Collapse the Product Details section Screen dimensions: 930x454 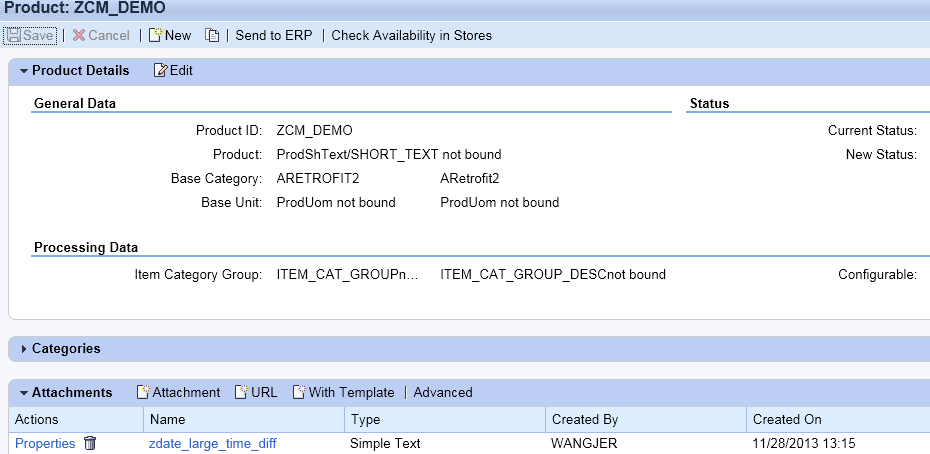pyautogui.click(x=24, y=71)
